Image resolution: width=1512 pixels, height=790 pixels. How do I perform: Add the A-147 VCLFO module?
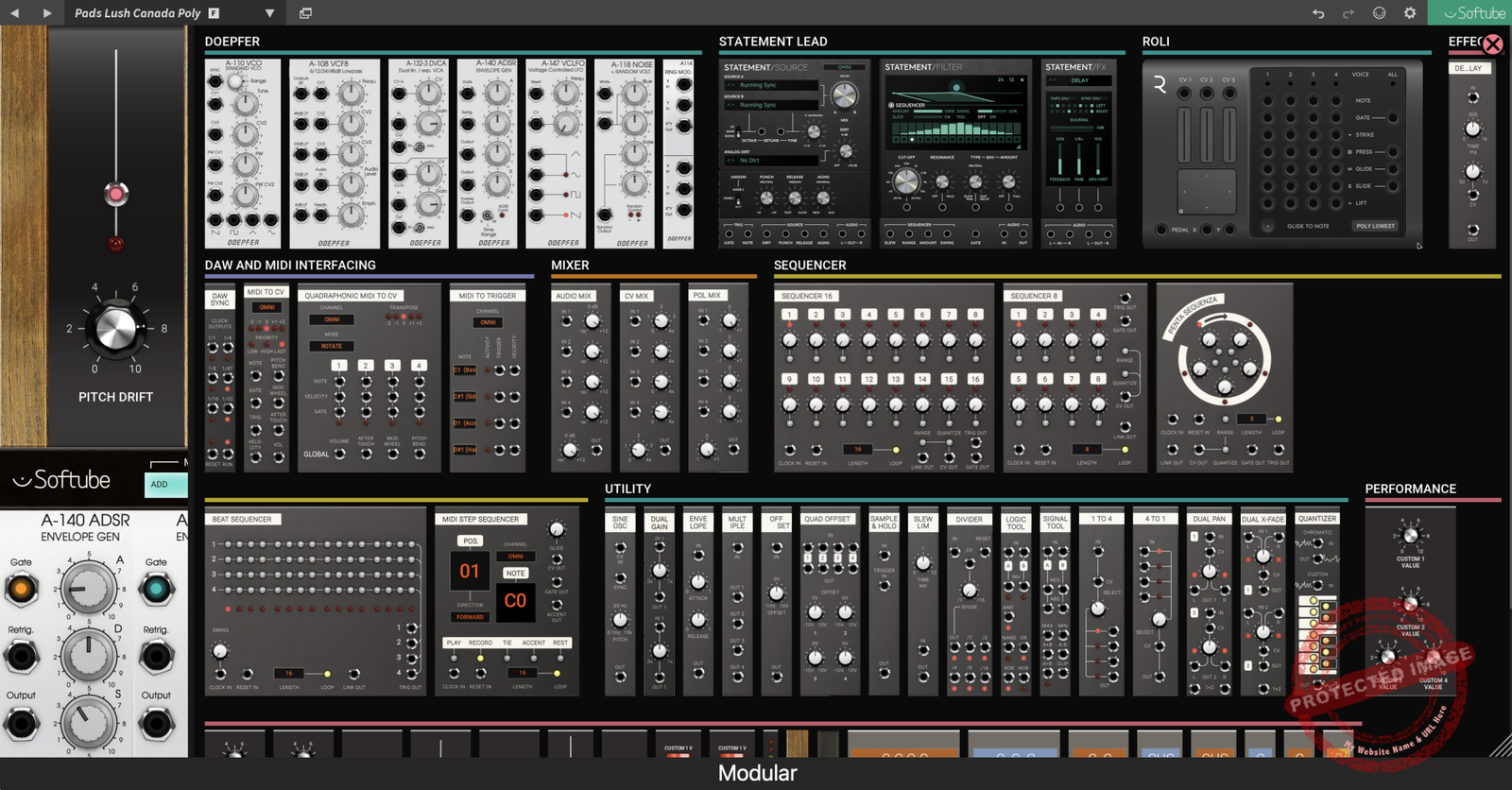pyautogui.click(x=556, y=154)
